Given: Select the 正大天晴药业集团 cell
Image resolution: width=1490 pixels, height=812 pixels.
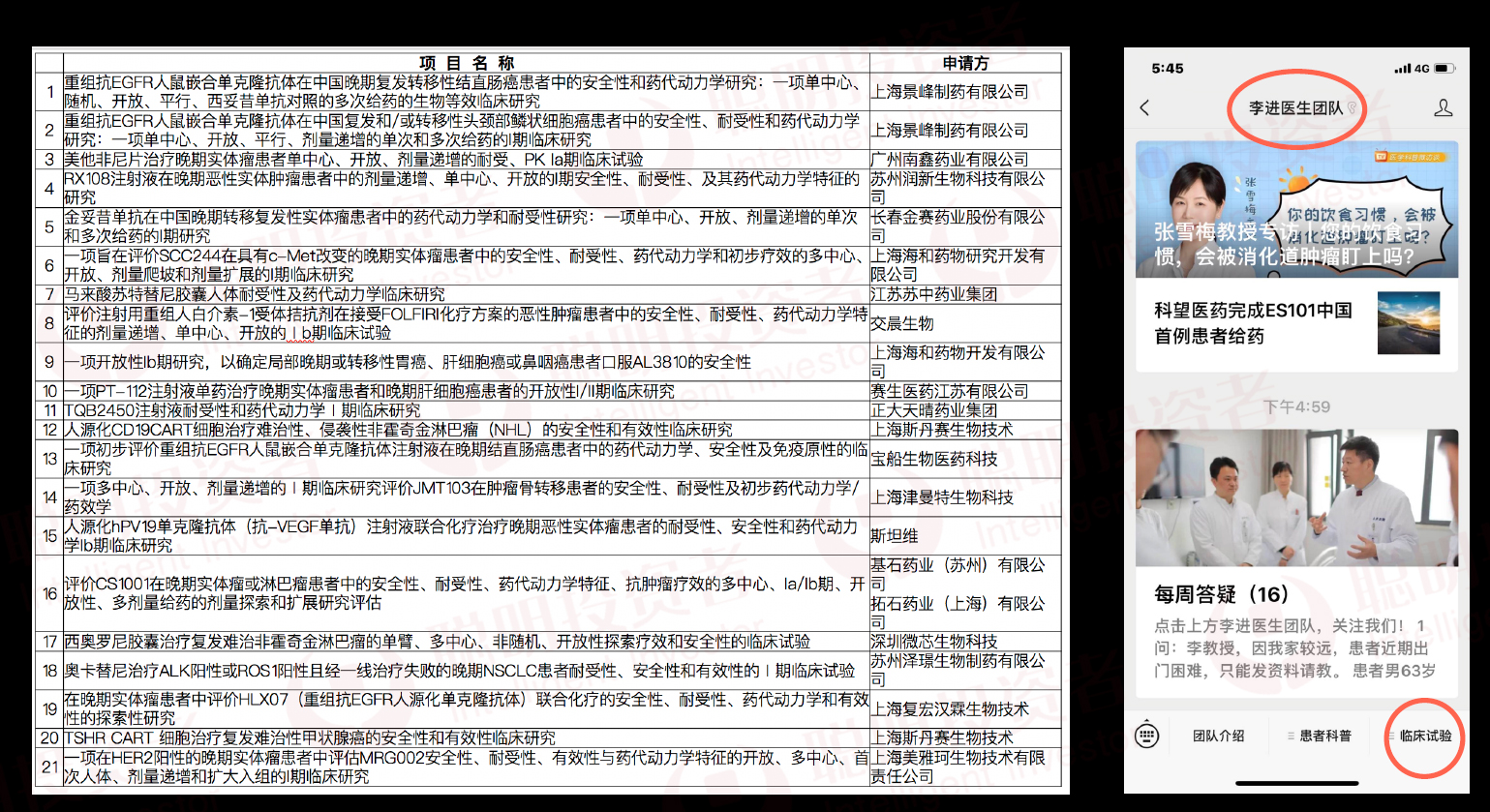Looking at the screenshot, I should coord(965,410).
